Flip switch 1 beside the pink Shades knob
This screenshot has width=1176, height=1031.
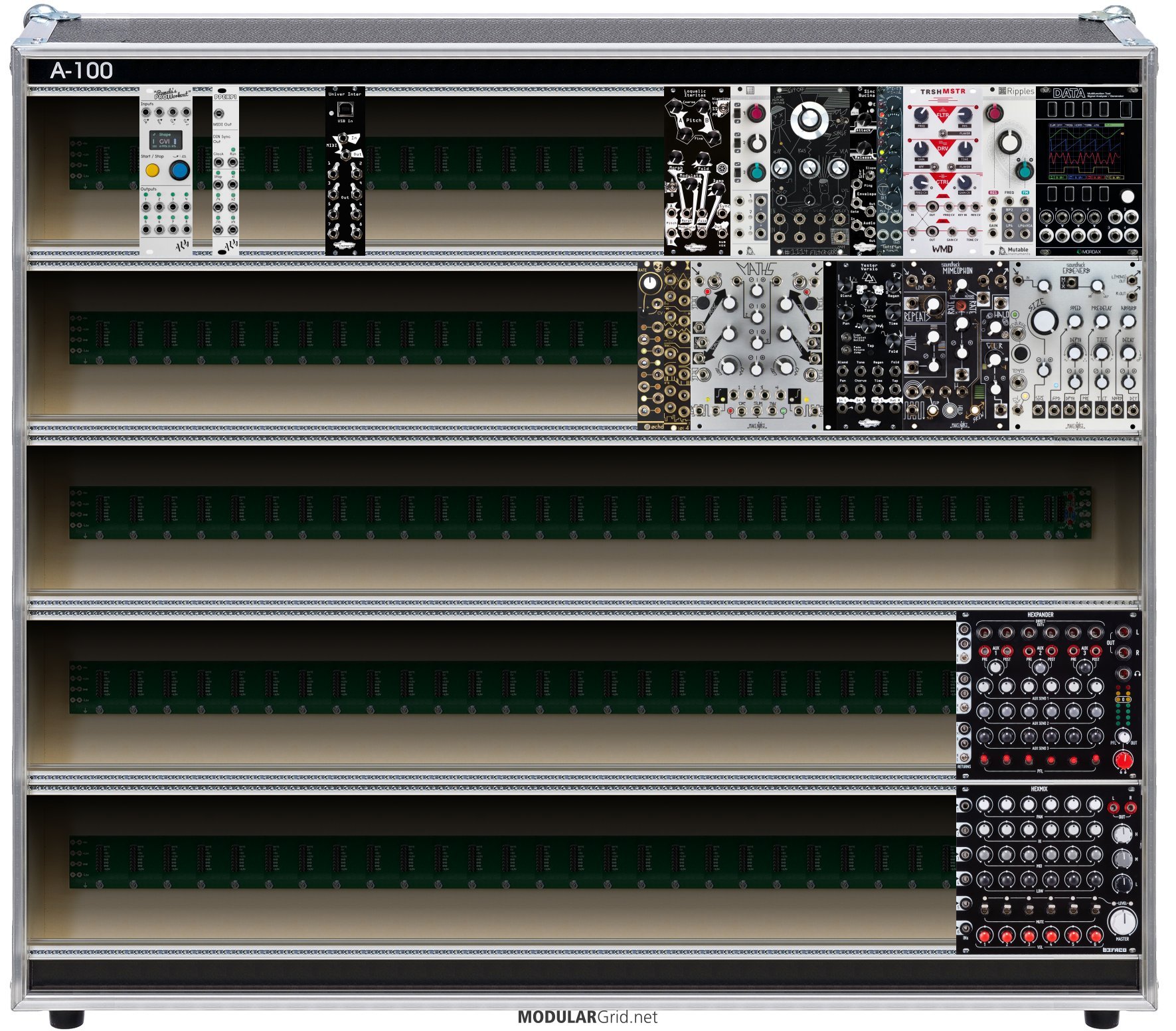point(737,113)
